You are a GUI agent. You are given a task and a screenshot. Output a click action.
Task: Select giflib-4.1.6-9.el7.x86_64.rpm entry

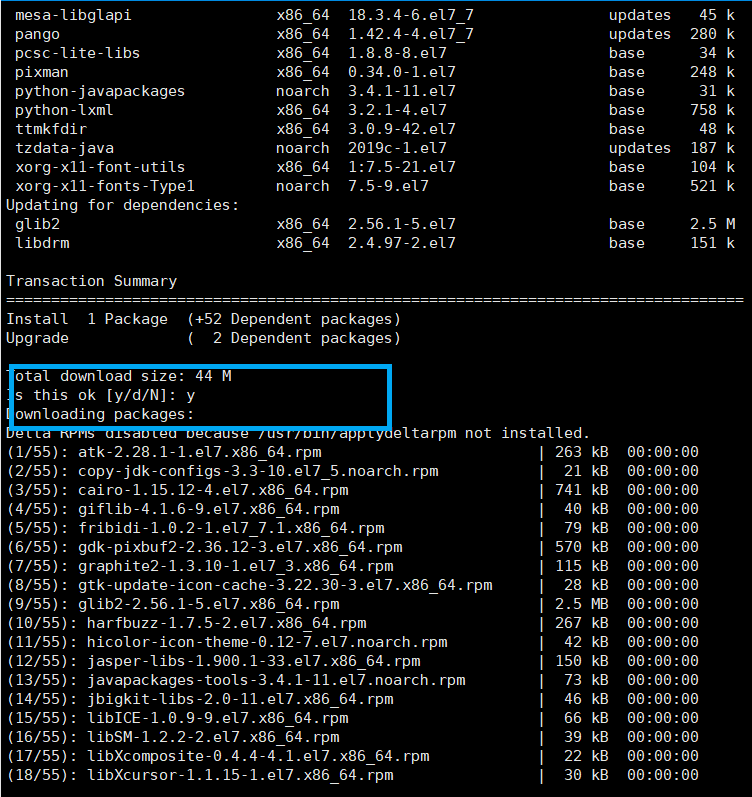click(x=209, y=509)
